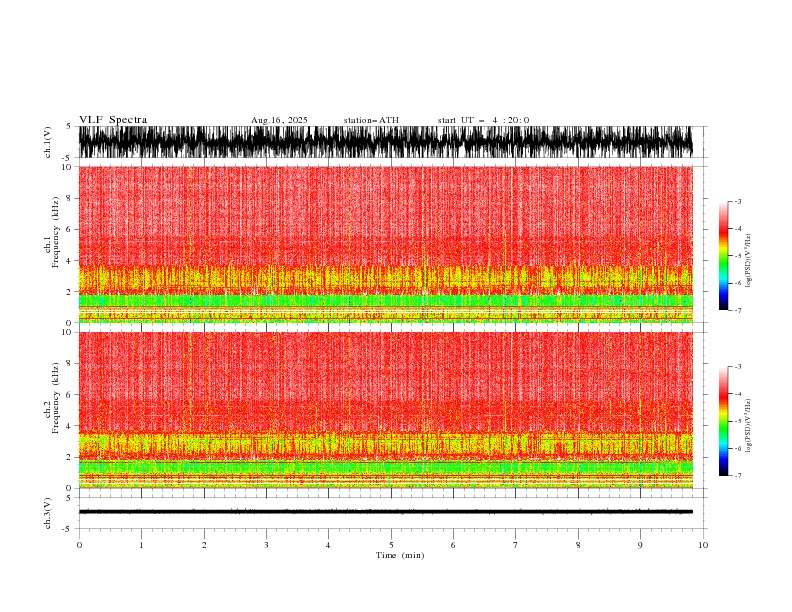Click the "1" tick on time axis
The width and height of the screenshot is (792, 612).
point(141,545)
